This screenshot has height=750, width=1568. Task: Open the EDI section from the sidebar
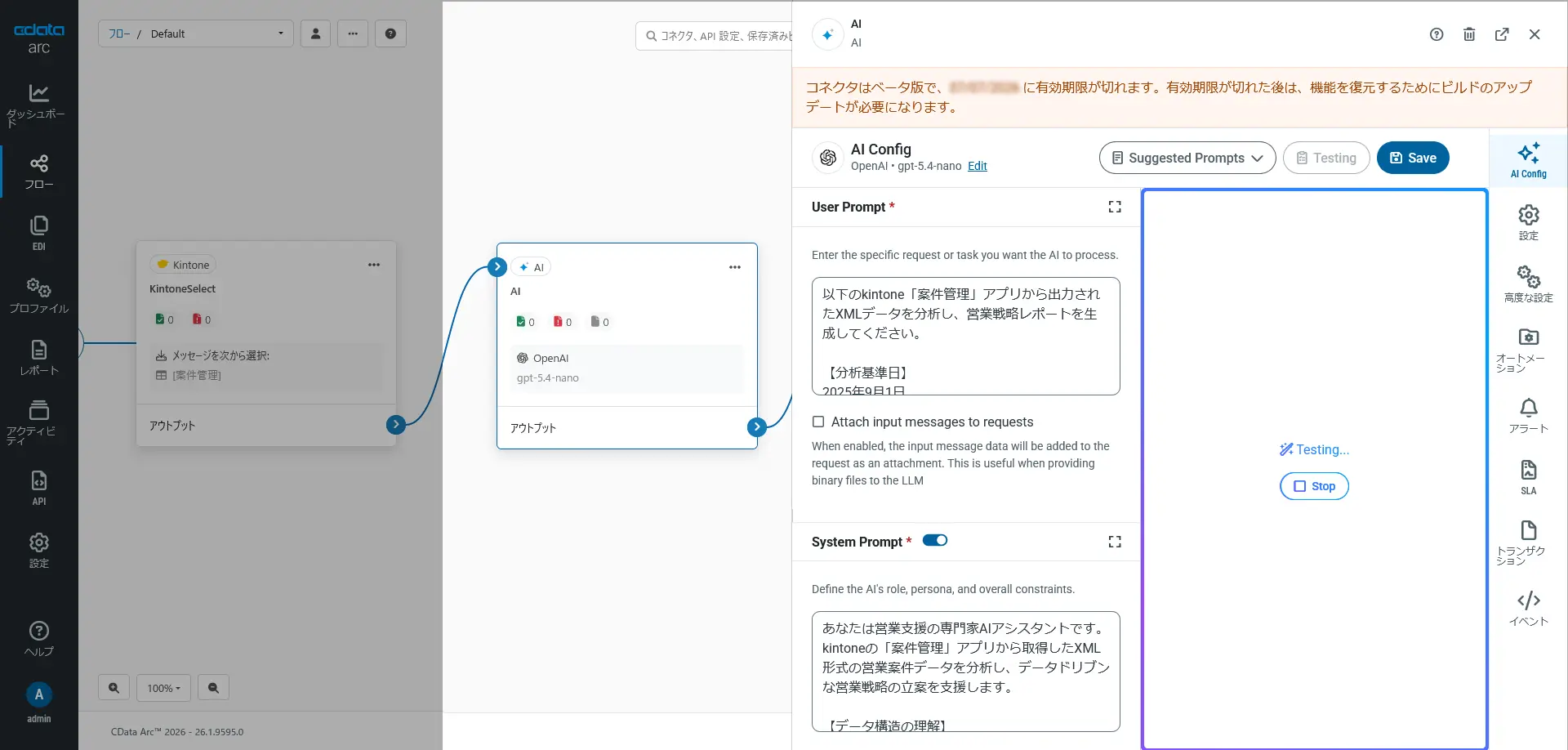pyautogui.click(x=38, y=231)
